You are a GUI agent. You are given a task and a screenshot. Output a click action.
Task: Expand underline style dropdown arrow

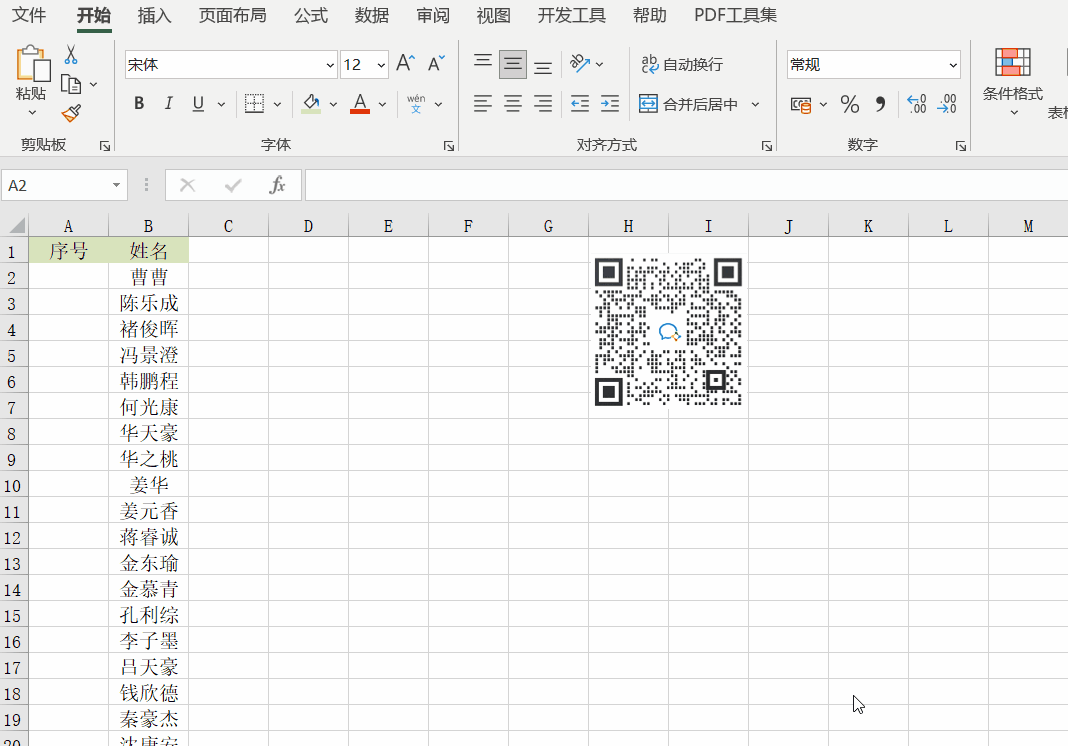click(x=221, y=104)
